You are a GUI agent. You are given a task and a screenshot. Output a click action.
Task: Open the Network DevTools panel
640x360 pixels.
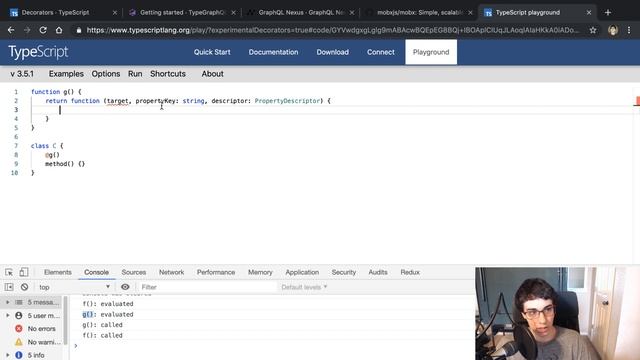tap(171, 272)
